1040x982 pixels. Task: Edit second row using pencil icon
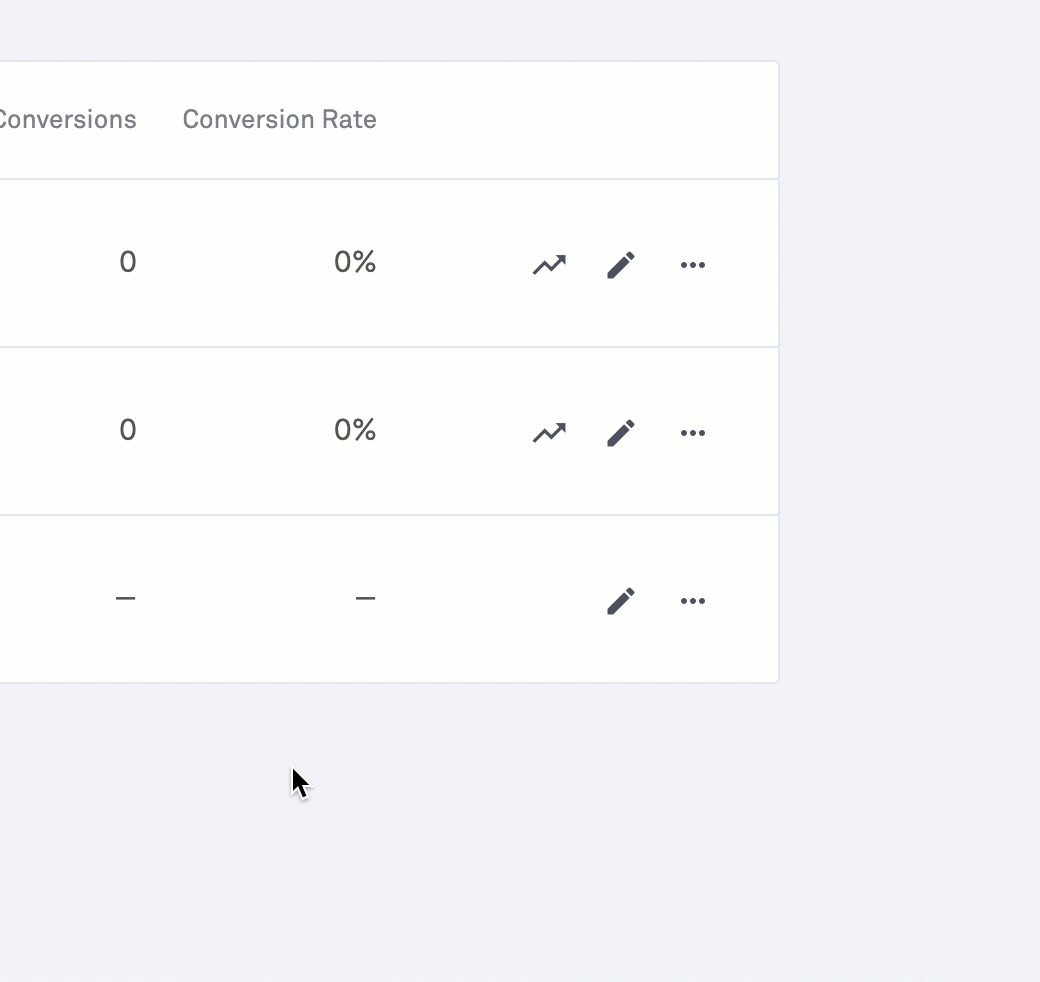click(x=621, y=433)
